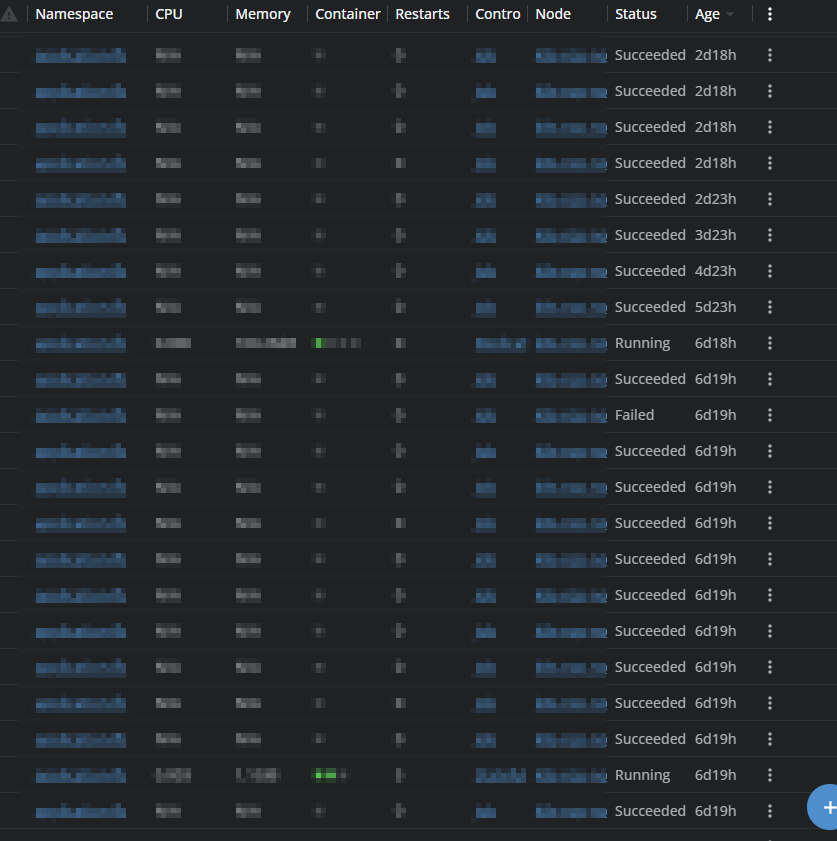Click the Node column header

553,14
